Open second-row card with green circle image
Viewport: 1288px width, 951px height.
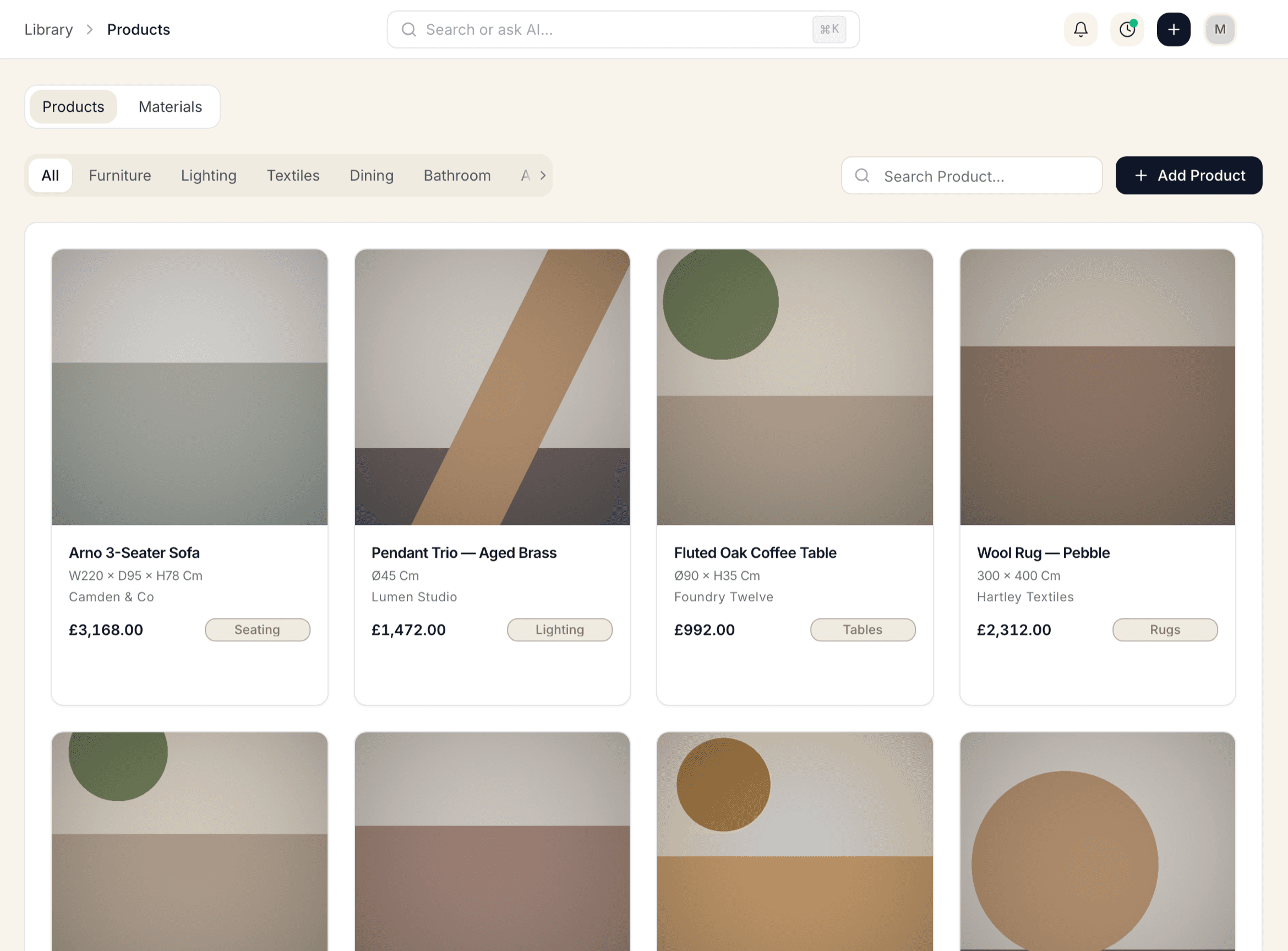(x=190, y=841)
